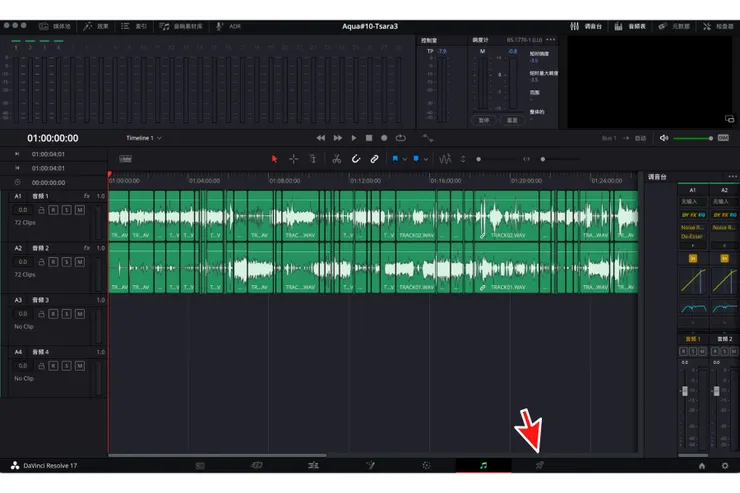Screen dimensions: 740x493
Task: Solo track A2 with S button
Action: point(67,261)
